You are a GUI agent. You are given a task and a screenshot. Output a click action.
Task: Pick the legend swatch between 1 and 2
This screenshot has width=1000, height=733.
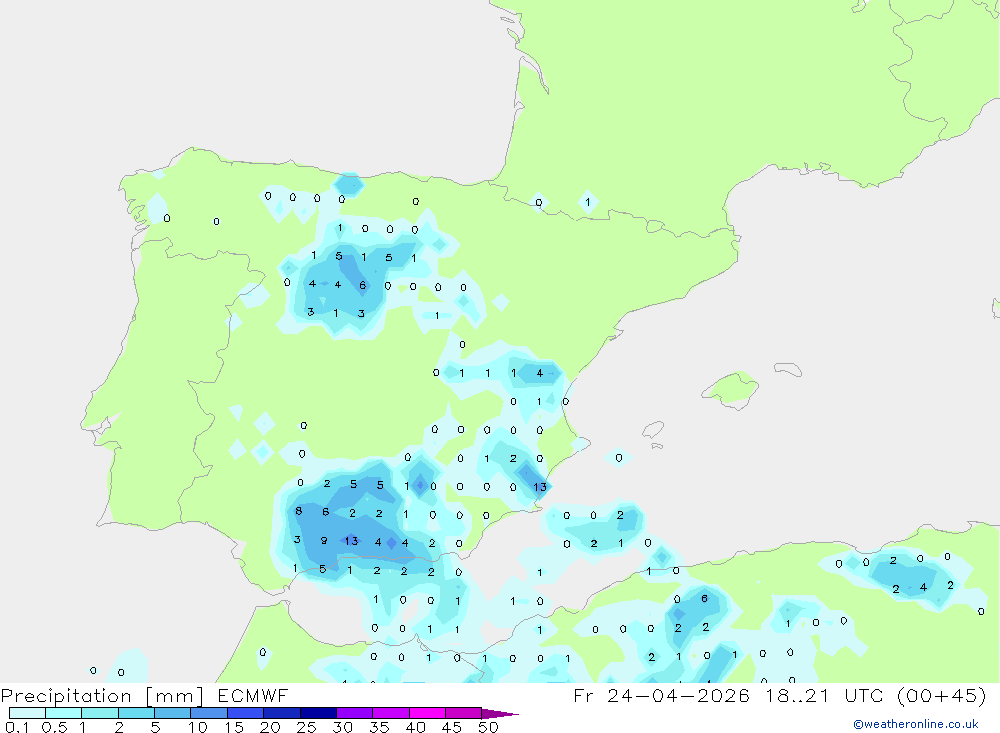(99, 713)
